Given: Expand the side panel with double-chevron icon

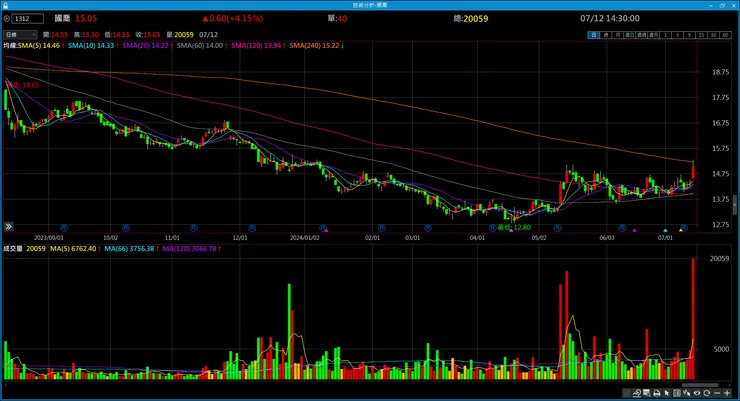Looking at the screenshot, I should [8, 227].
